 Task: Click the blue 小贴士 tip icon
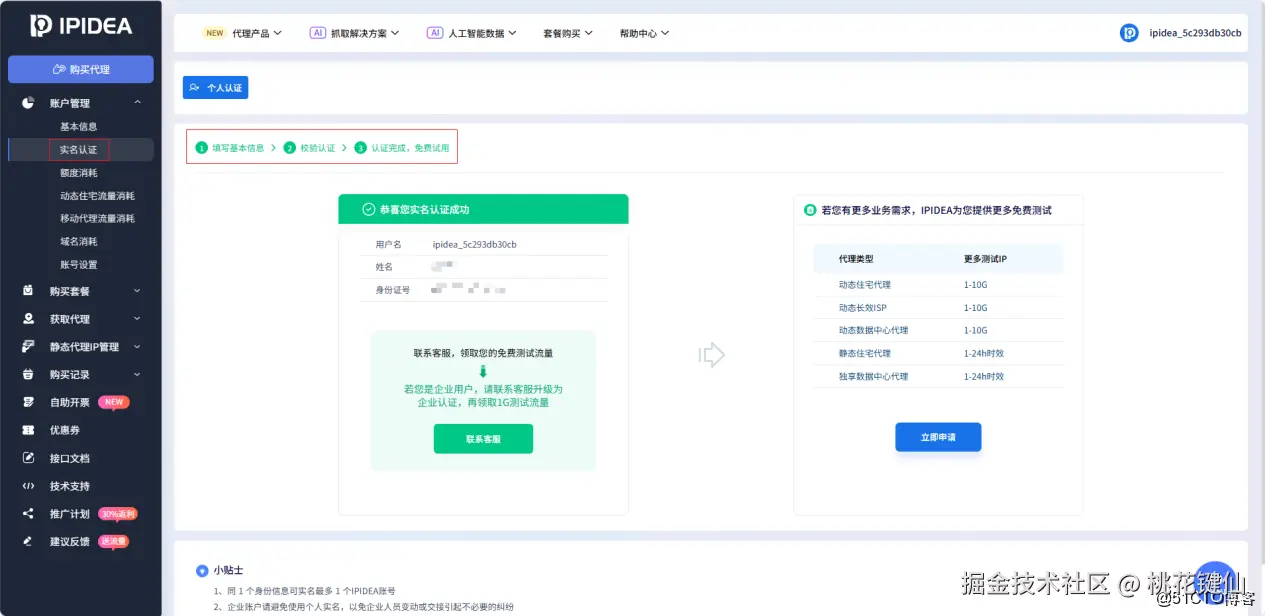tap(202, 571)
